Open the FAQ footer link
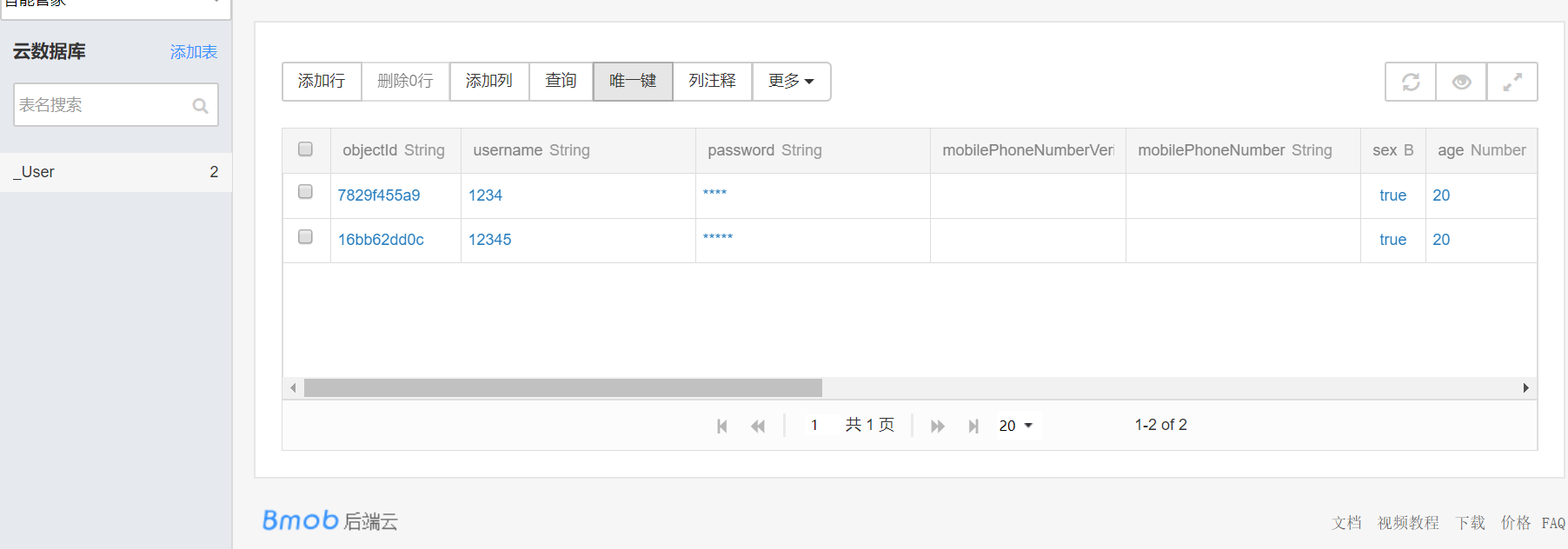This screenshot has width=1568, height=549. [1553, 523]
